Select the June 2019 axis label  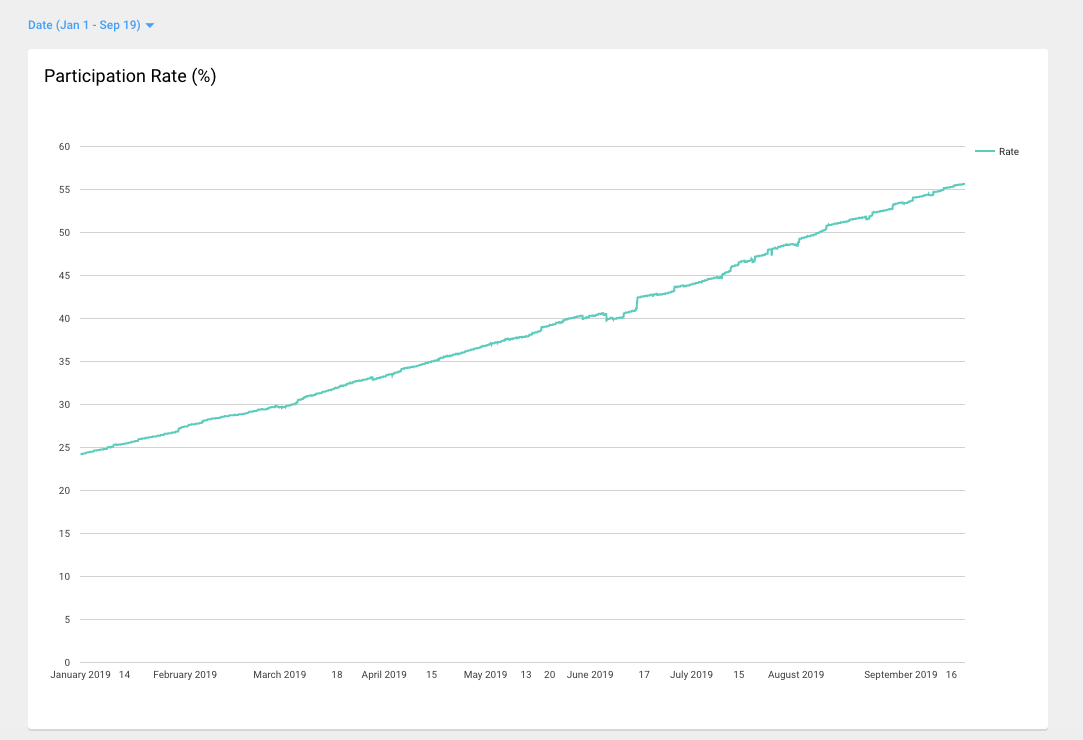pos(590,675)
